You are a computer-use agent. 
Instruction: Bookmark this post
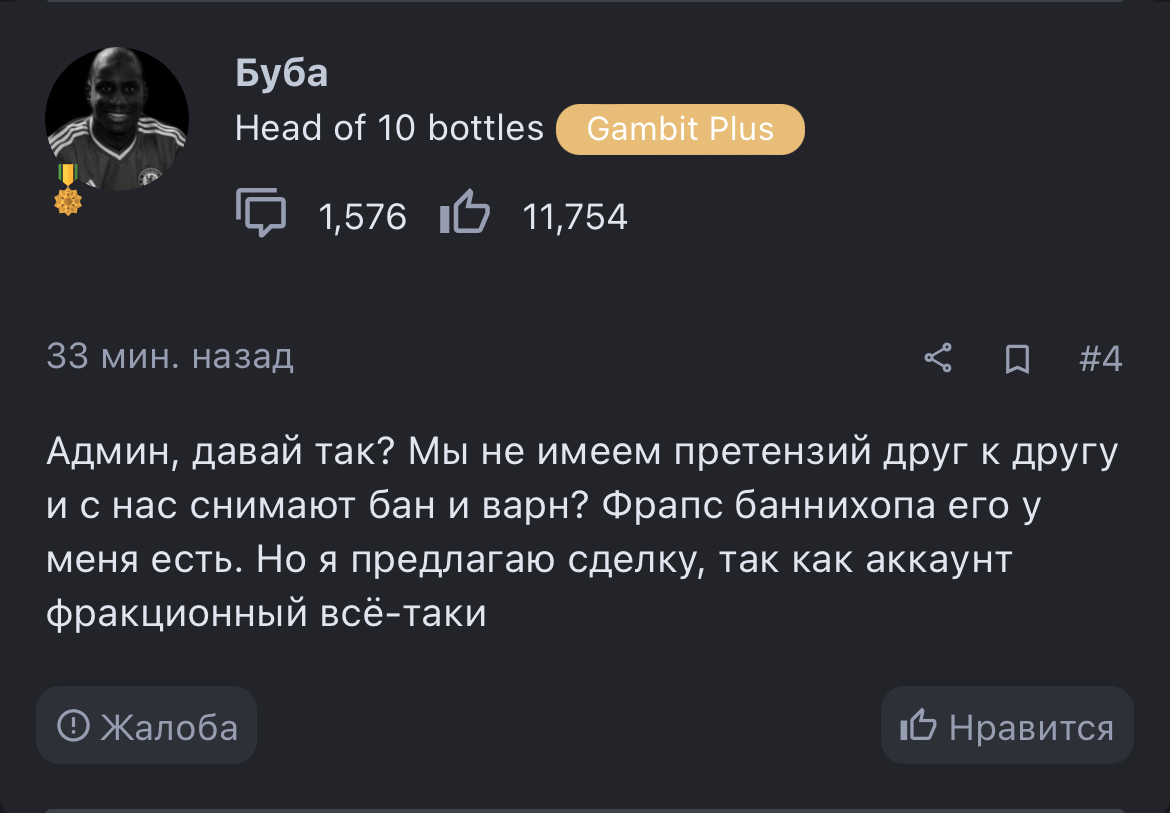pos(1017,358)
